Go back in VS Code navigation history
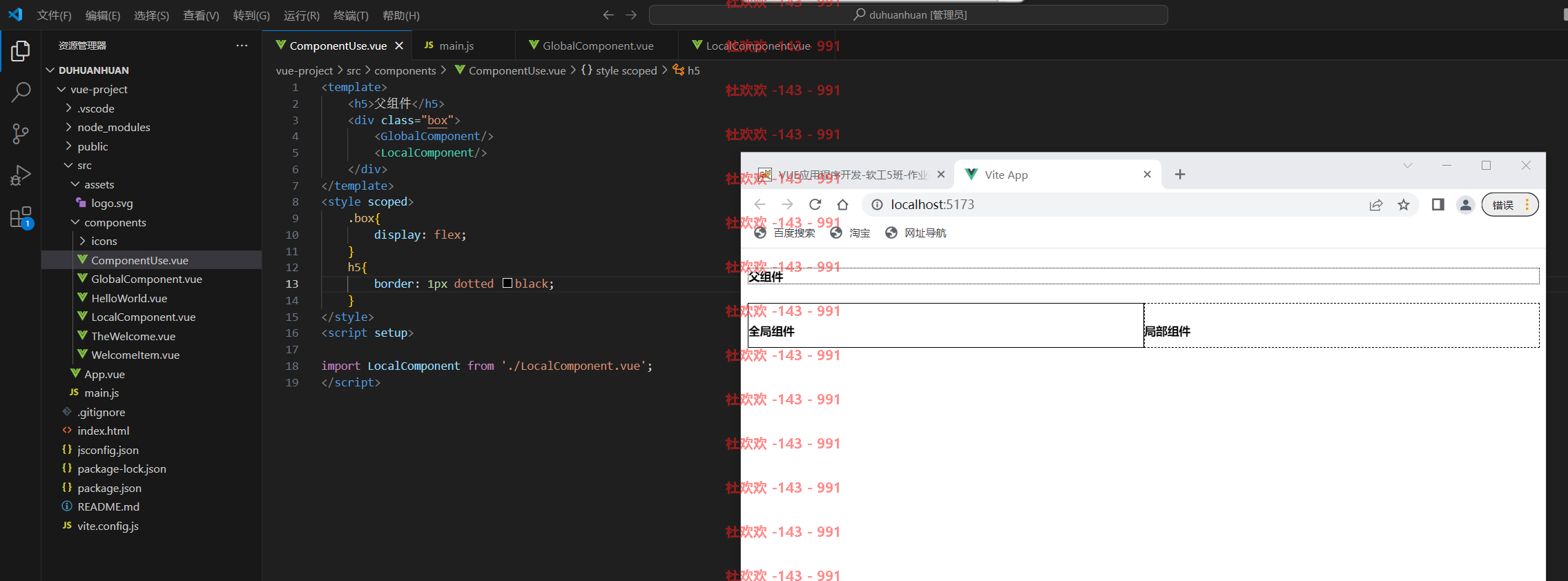Viewport: 1568px width, 581px height. coord(608,14)
